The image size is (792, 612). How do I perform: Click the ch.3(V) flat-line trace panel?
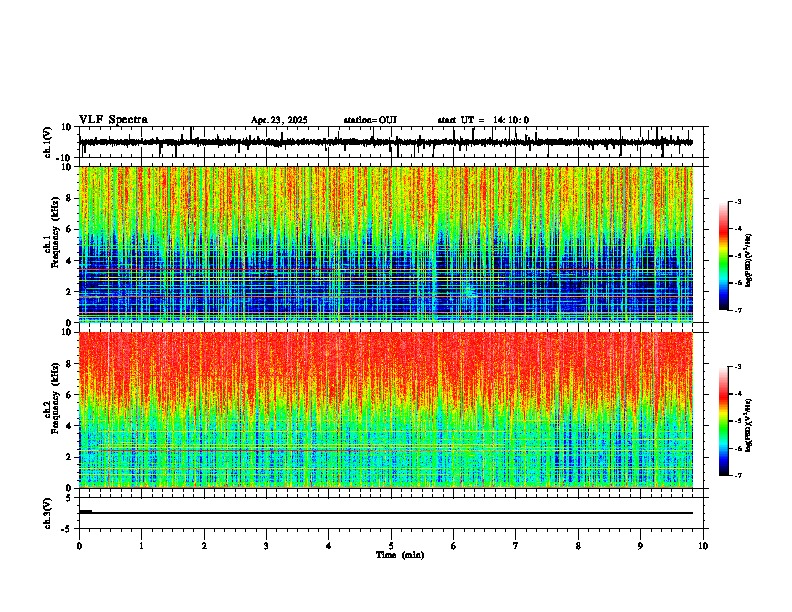pyautogui.click(x=391, y=513)
